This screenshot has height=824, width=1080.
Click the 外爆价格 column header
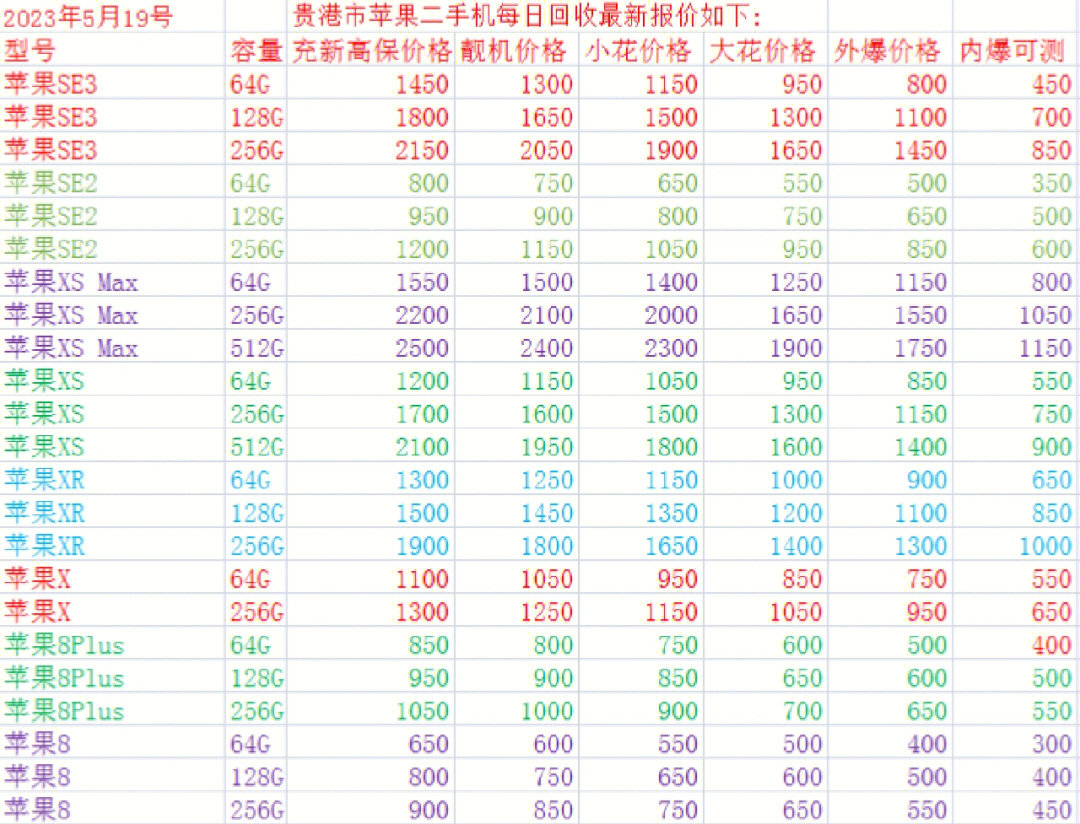click(887, 50)
